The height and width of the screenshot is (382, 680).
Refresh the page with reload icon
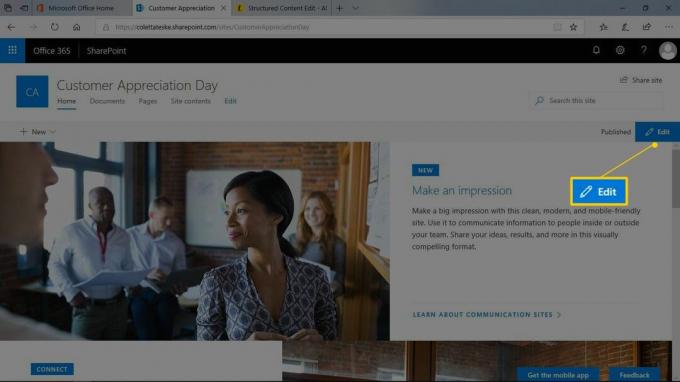(55, 27)
